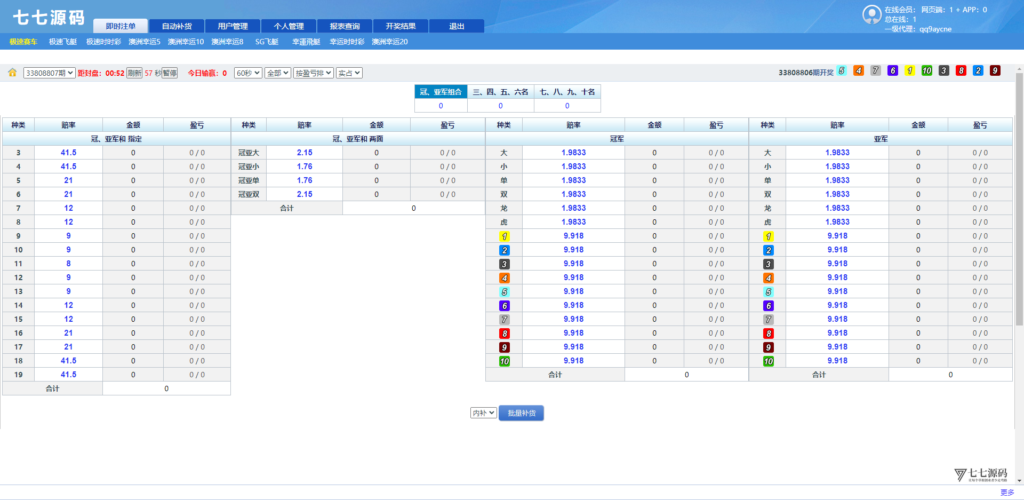
Task: Select purple number 6 ball in 冠军 table
Action: 505,306
